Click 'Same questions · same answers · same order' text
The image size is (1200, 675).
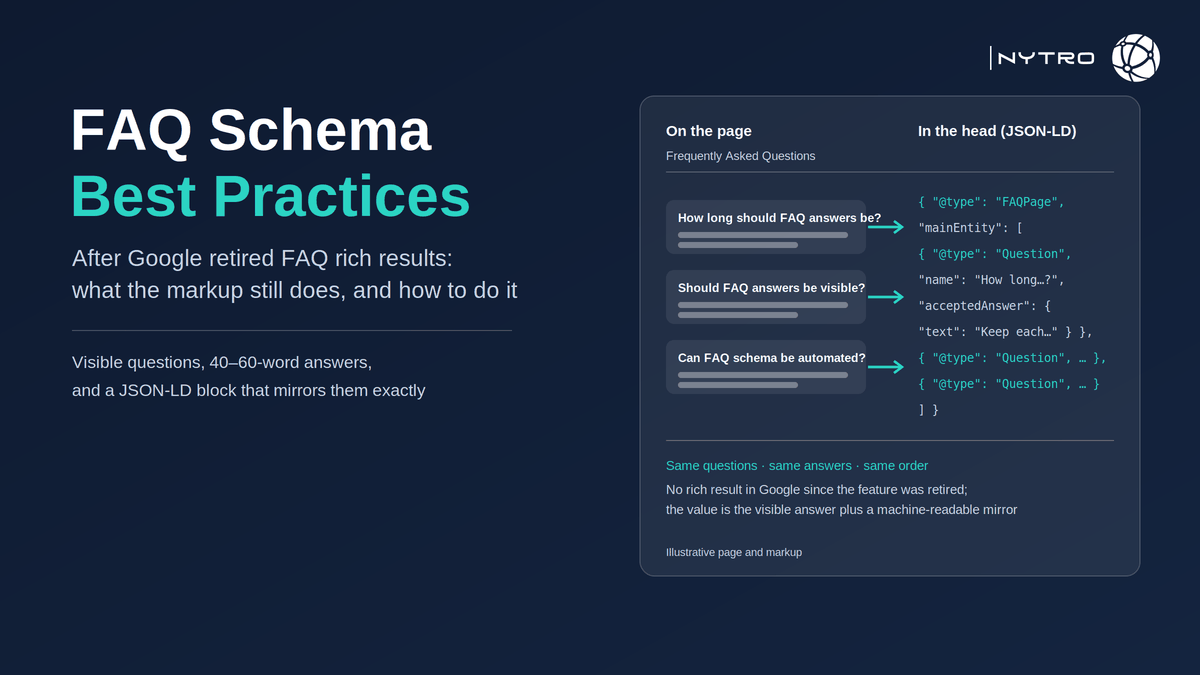tap(797, 466)
